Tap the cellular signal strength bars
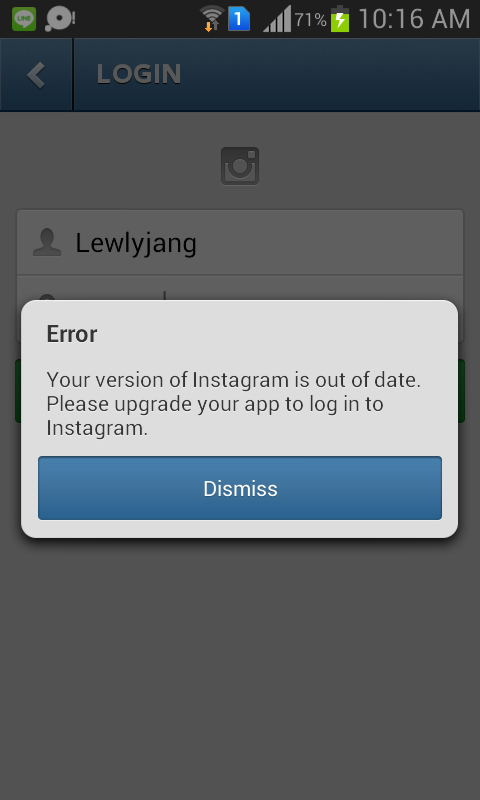Viewport: 480px width, 800px height. pyautogui.click(x=277, y=19)
